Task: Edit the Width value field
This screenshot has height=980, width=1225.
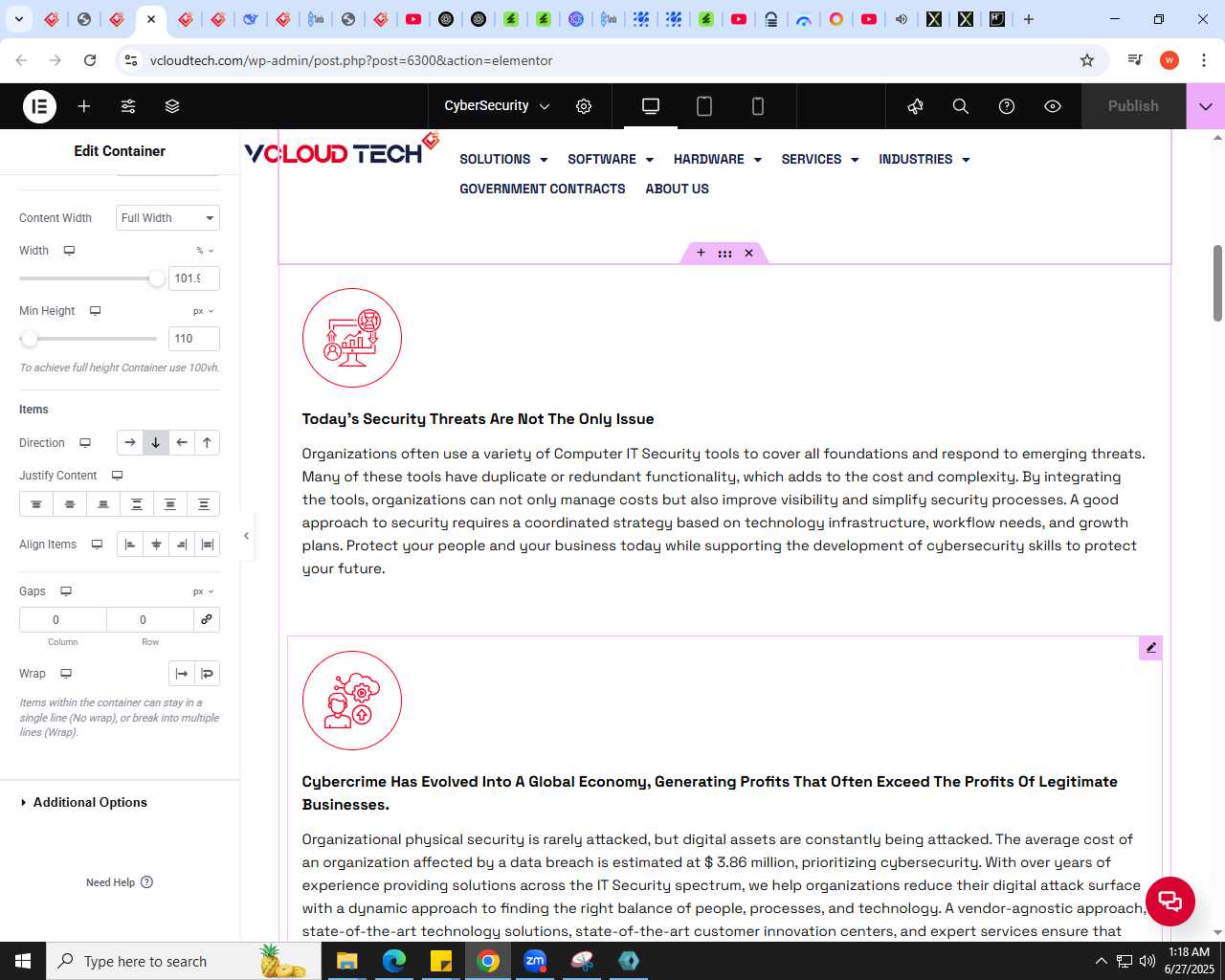Action: click(194, 278)
